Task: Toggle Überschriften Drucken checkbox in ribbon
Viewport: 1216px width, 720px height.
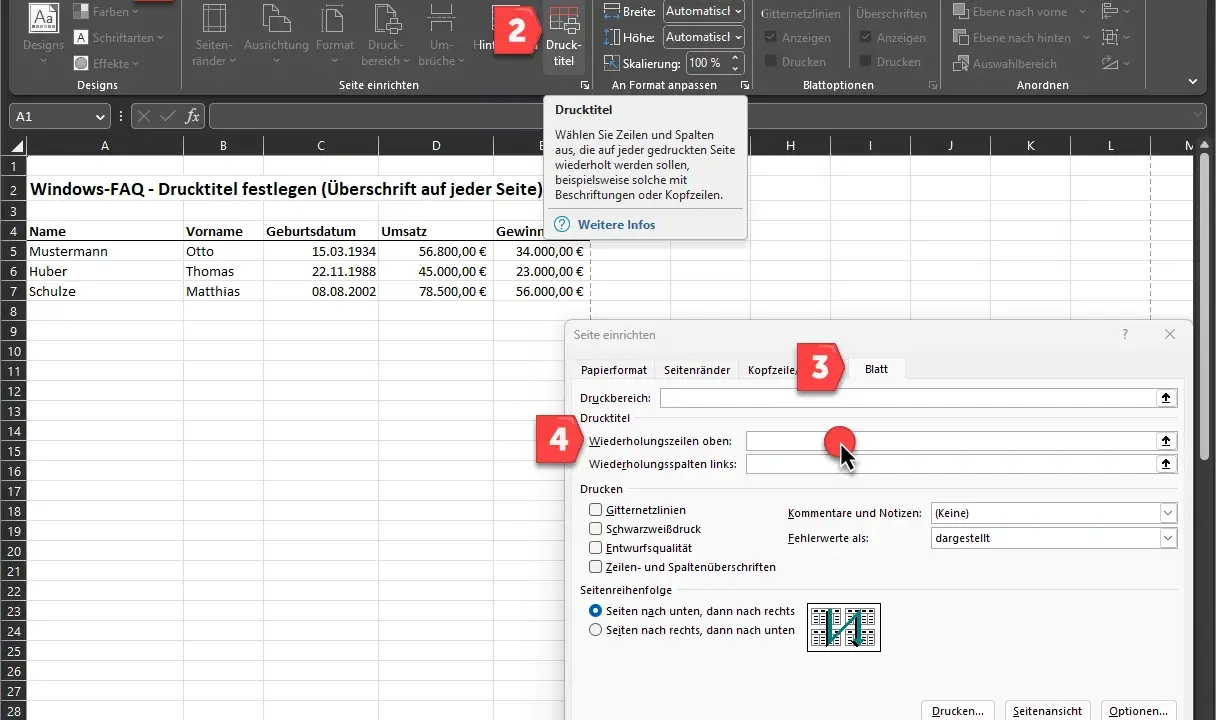Action: coord(866,62)
